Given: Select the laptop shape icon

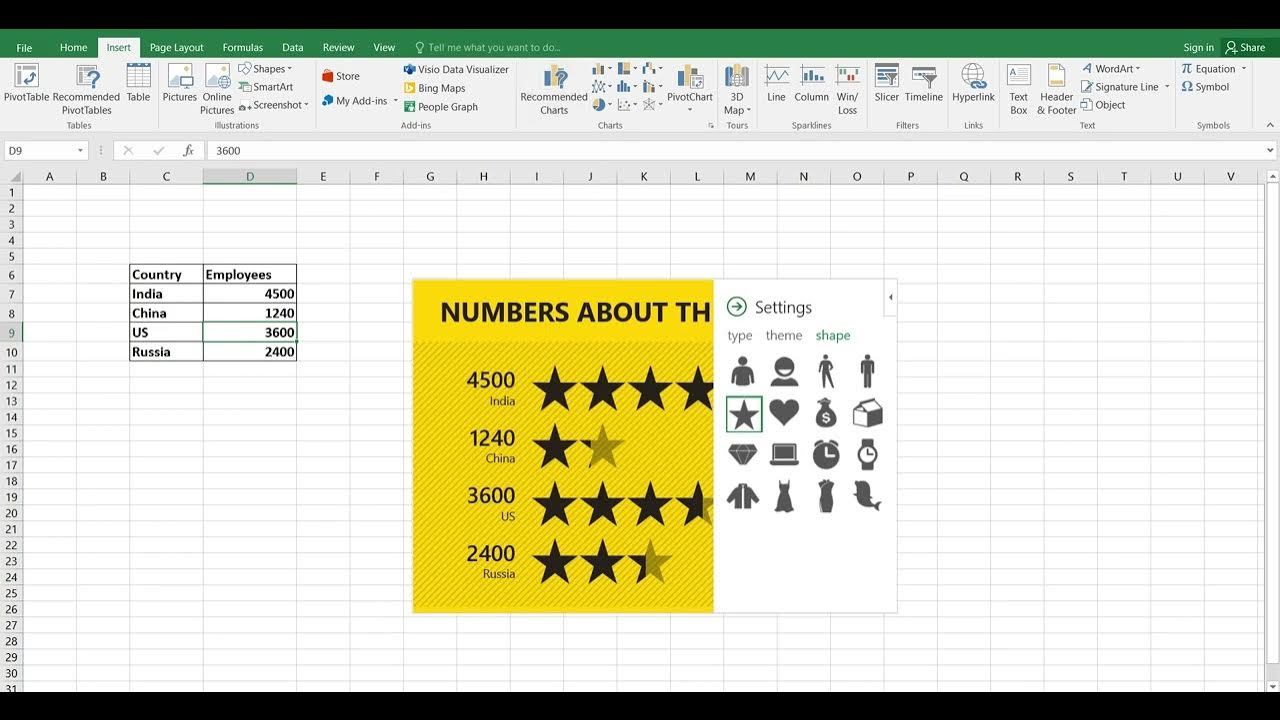Looking at the screenshot, I should click(x=784, y=455).
